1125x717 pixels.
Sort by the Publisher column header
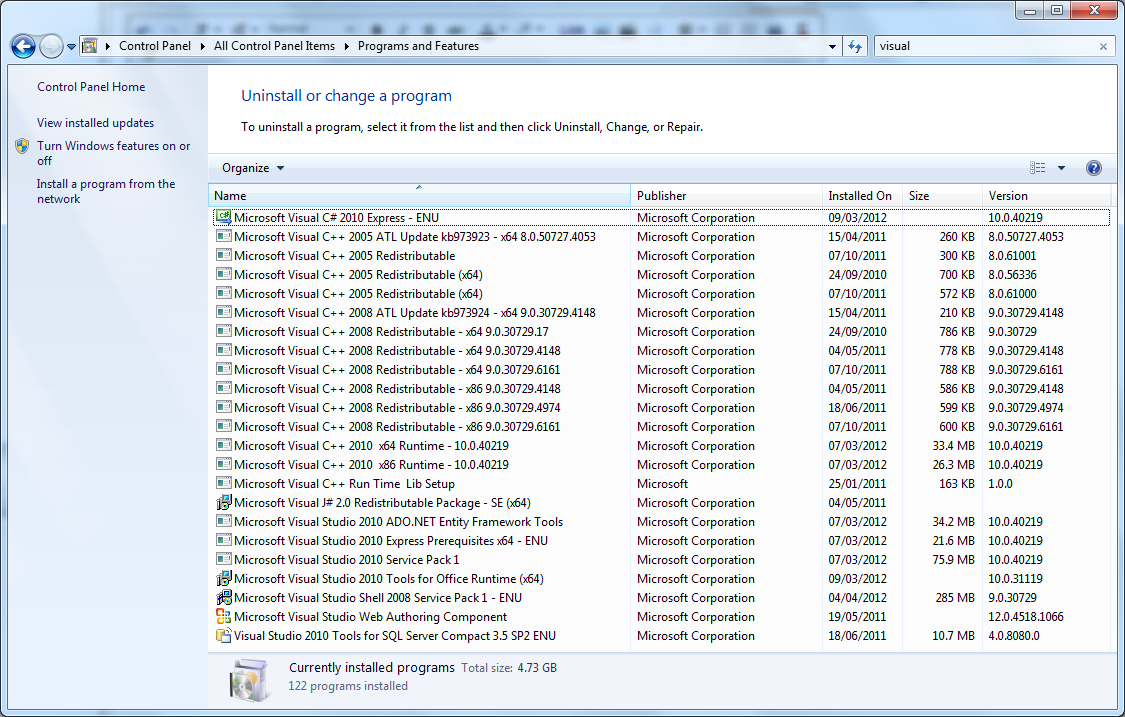[x=726, y=196]
